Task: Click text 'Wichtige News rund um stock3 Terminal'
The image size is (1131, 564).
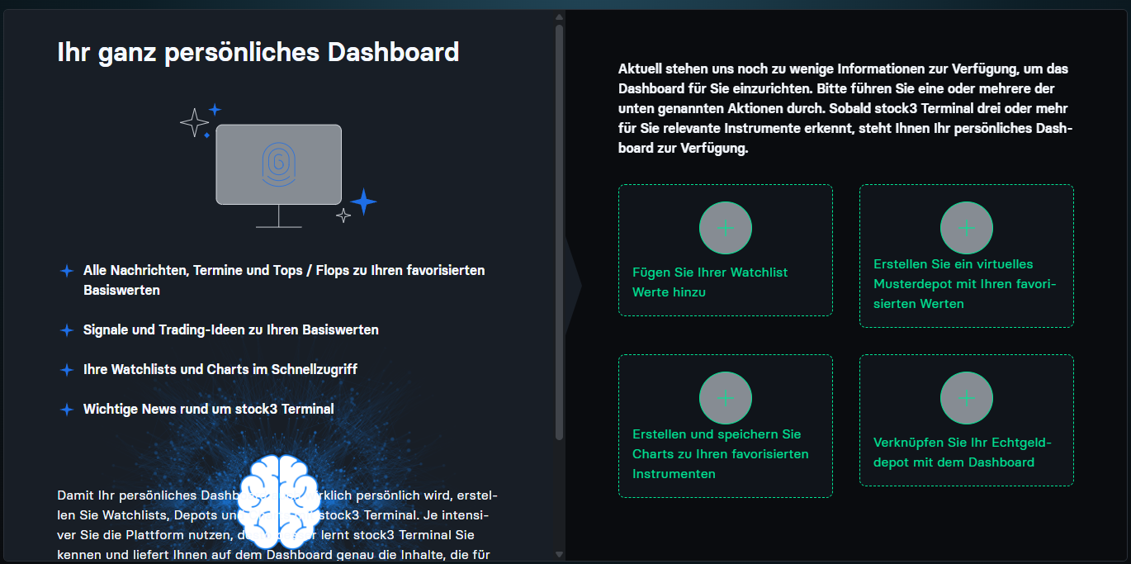Action: 208,409
